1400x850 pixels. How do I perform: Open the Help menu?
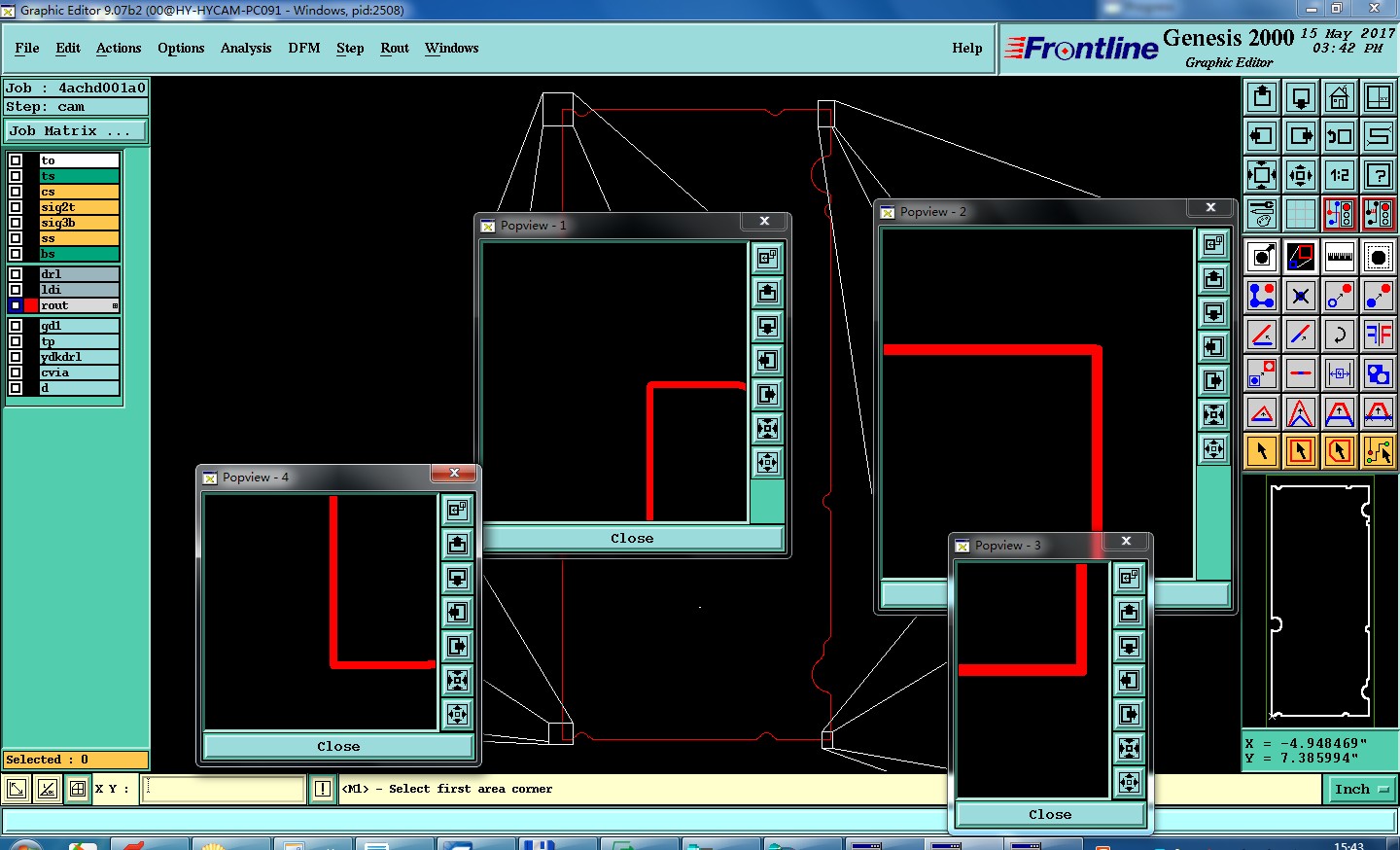click(967, 48)
